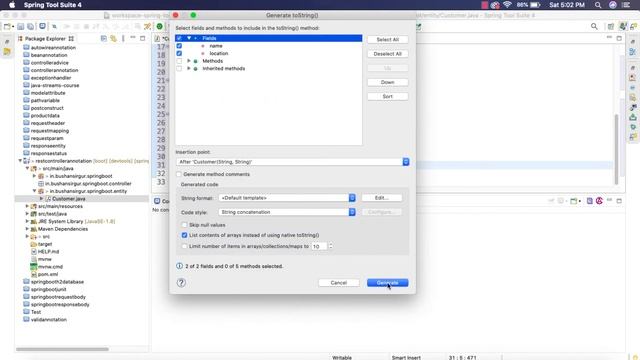
Task: Maximize the Package Explorer view
Action: 142,38
